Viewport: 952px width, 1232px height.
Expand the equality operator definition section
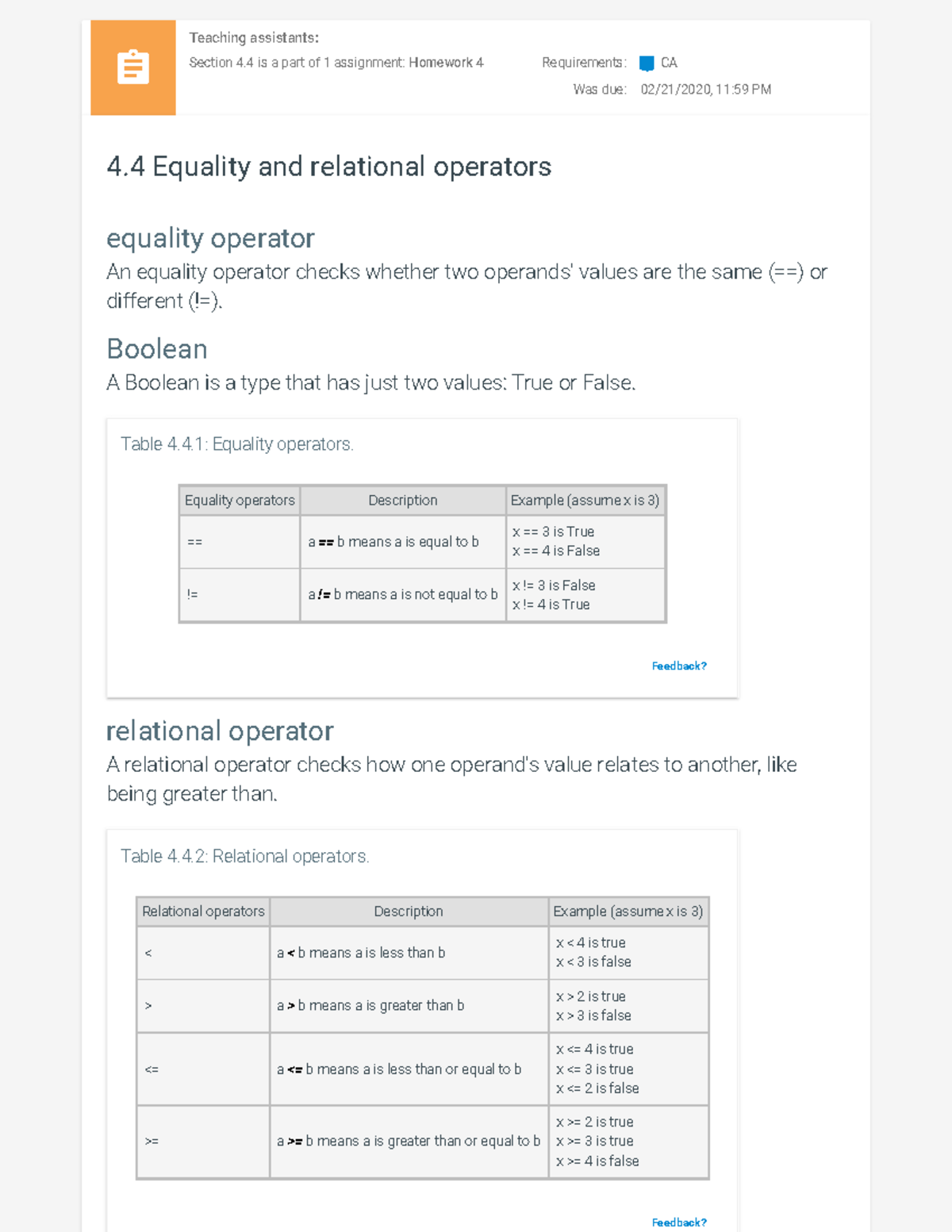[x=209, y=238]
